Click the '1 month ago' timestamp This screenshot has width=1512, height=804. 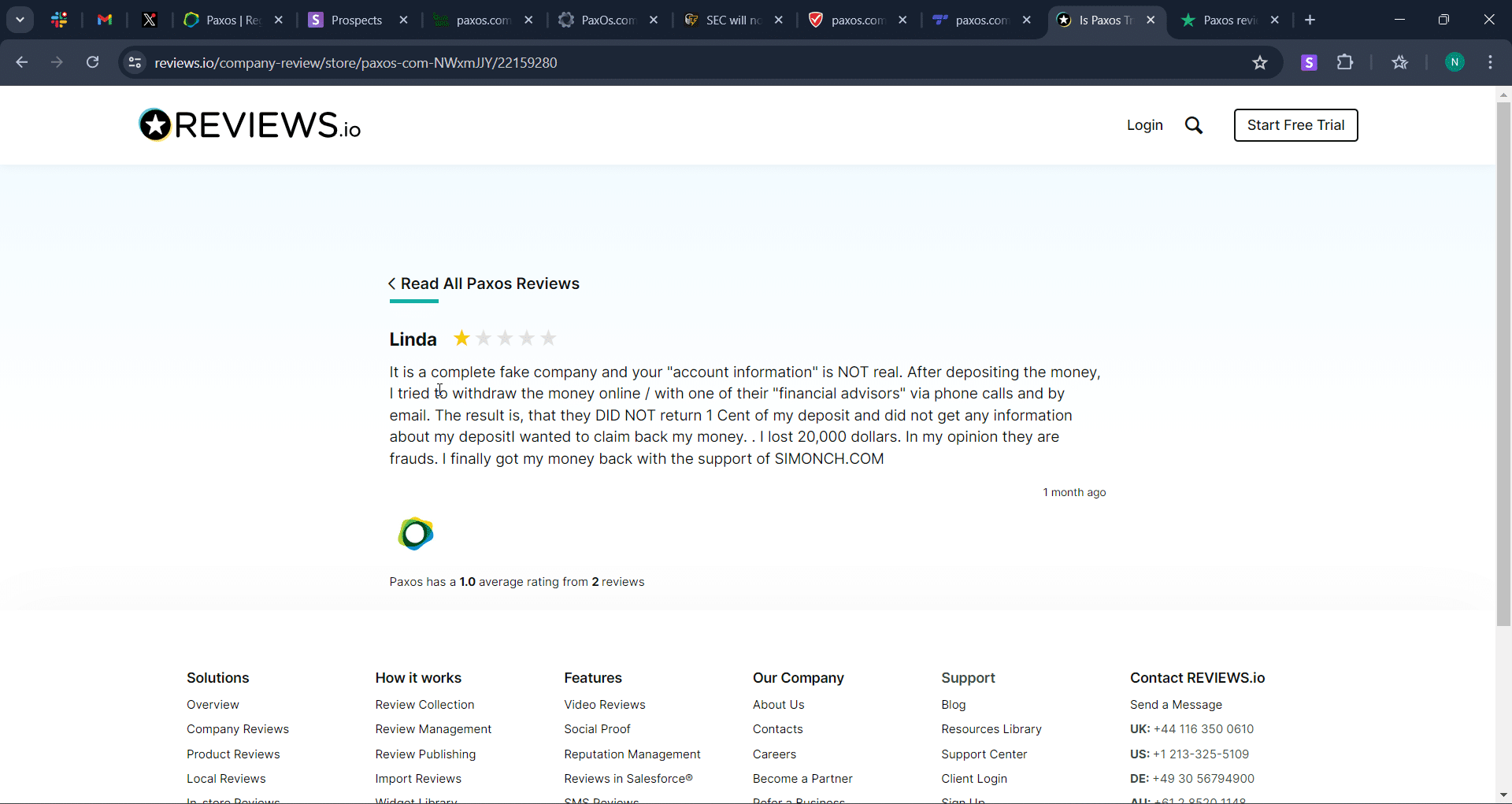tap(1074, 492)
